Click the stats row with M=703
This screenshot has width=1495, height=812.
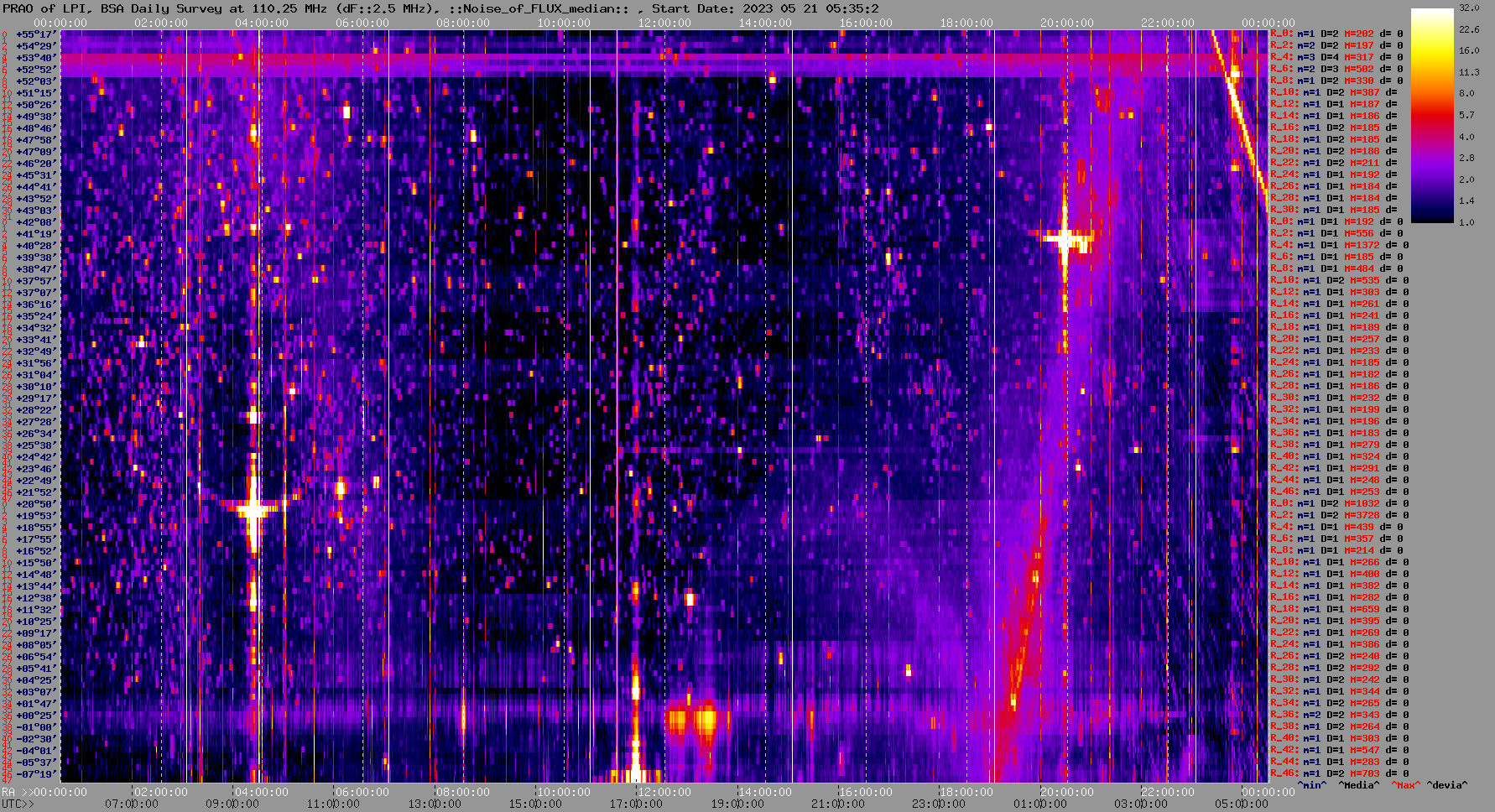pyautogui.click(x=1339, y=773)
